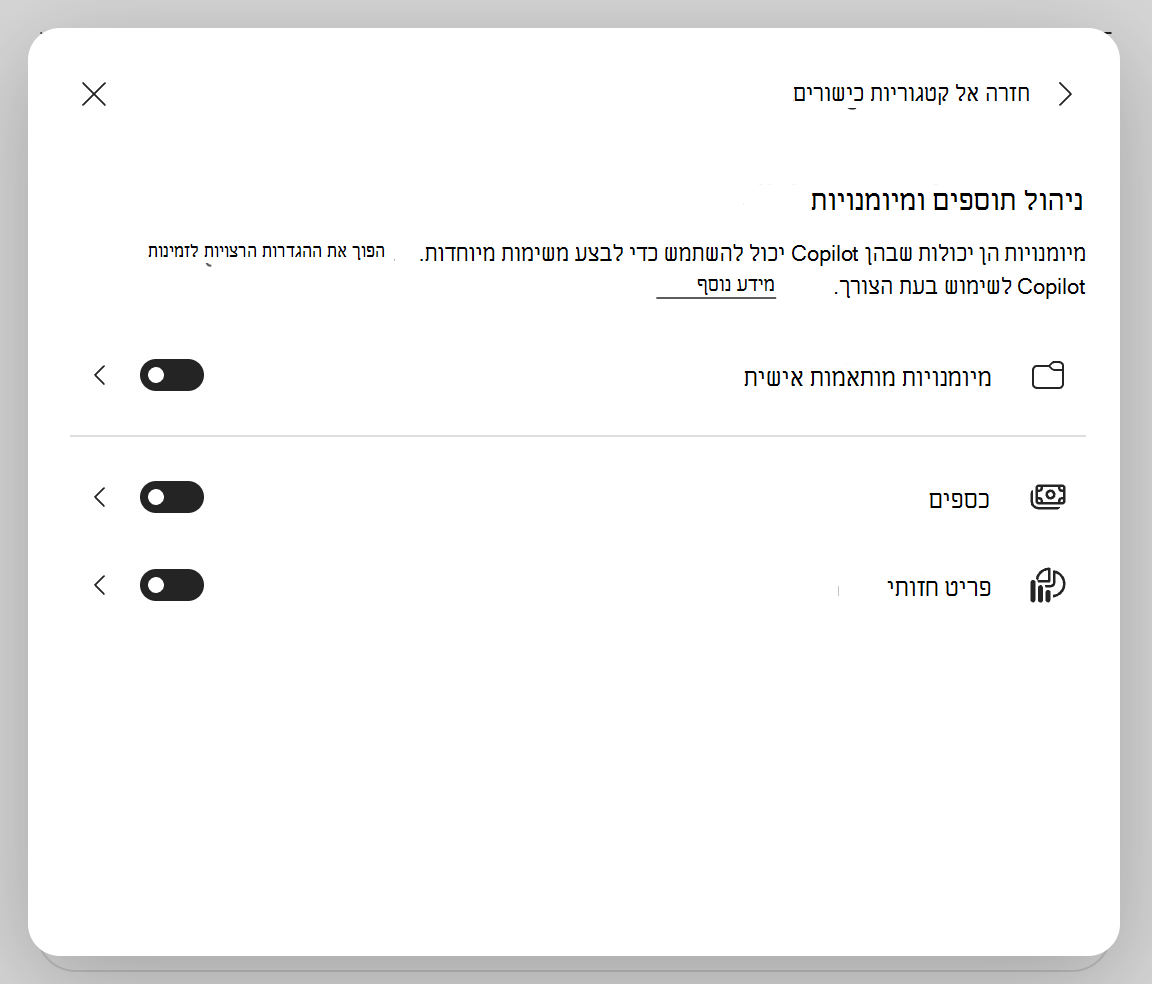The image size is (1152, 984).
Task: Click the back chevron beside חזרה אל קטגוריות כישורים
Action: tap(1065, 94)
